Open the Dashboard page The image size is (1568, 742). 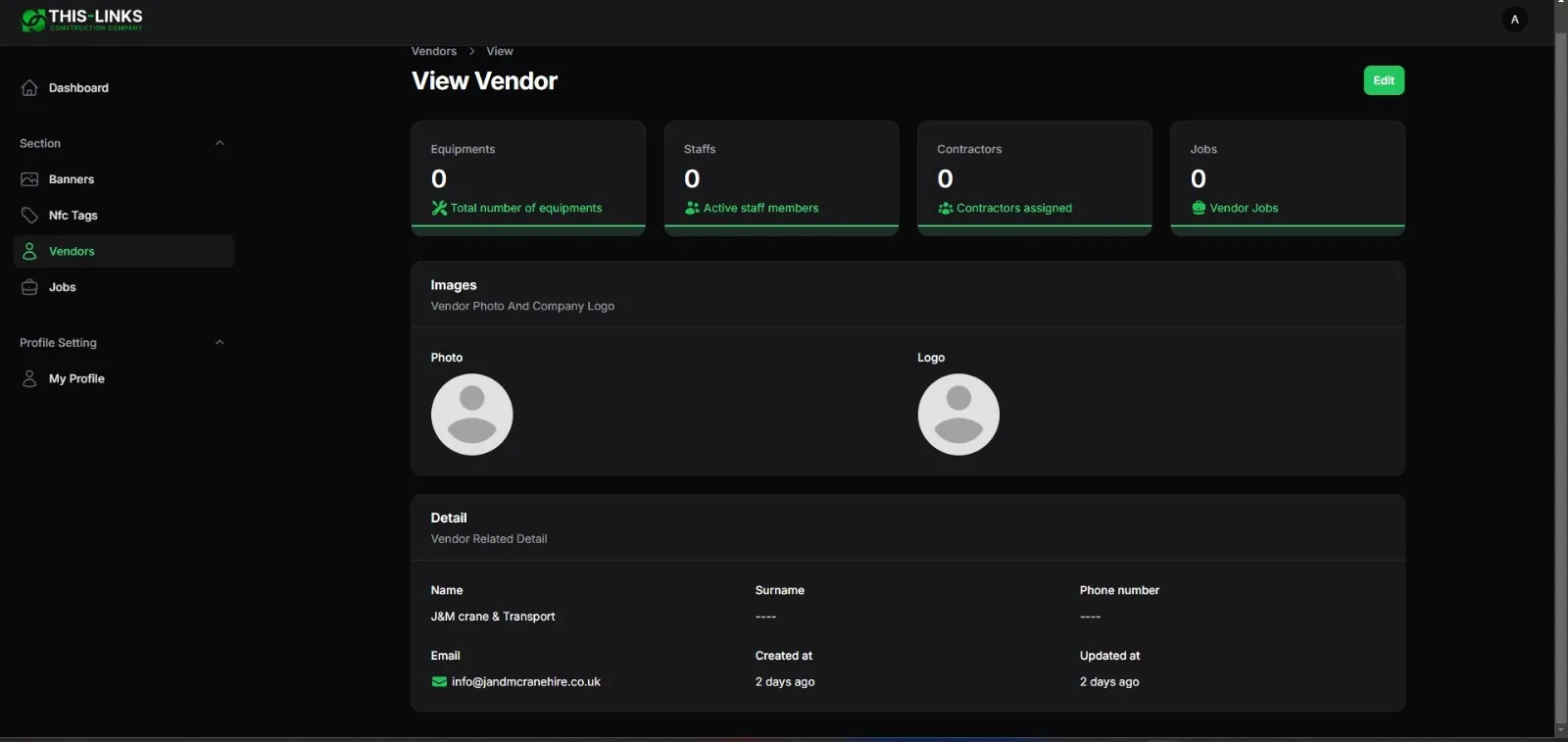click(x=123, y=88)
